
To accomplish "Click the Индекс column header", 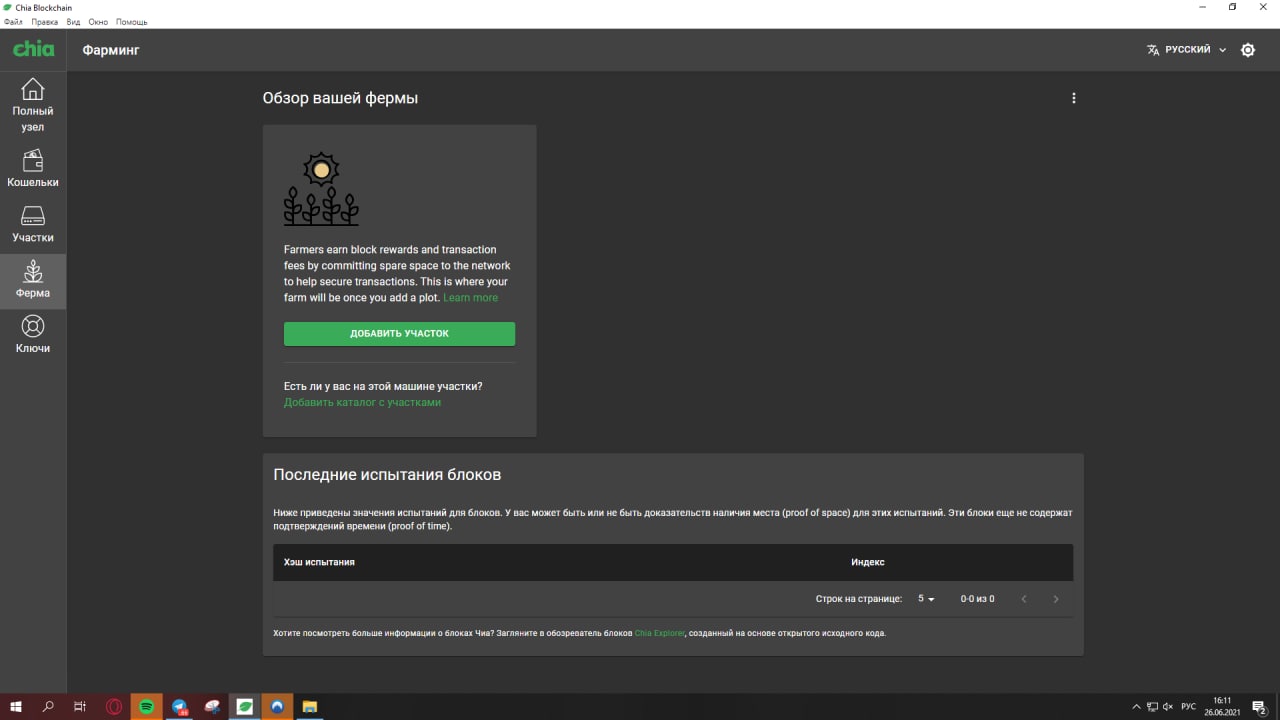I will [868, 562].
